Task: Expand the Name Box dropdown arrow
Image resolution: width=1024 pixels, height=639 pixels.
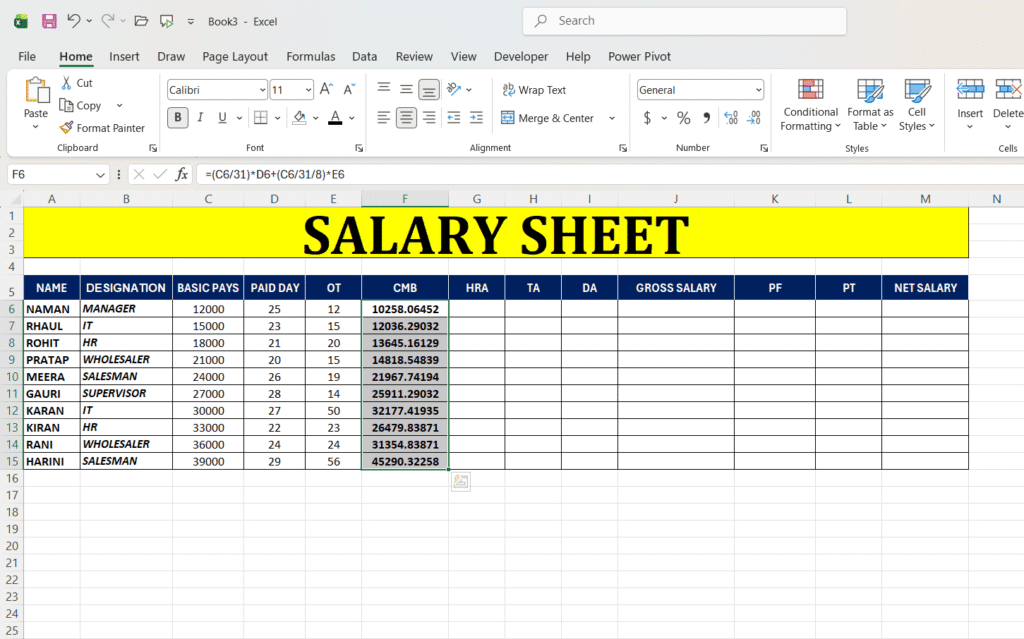Action: (100, 174)
